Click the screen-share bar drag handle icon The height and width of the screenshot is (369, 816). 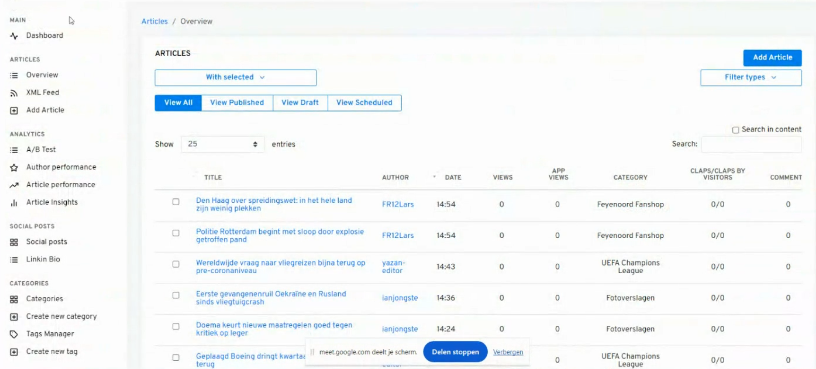(x=312, y=352)
